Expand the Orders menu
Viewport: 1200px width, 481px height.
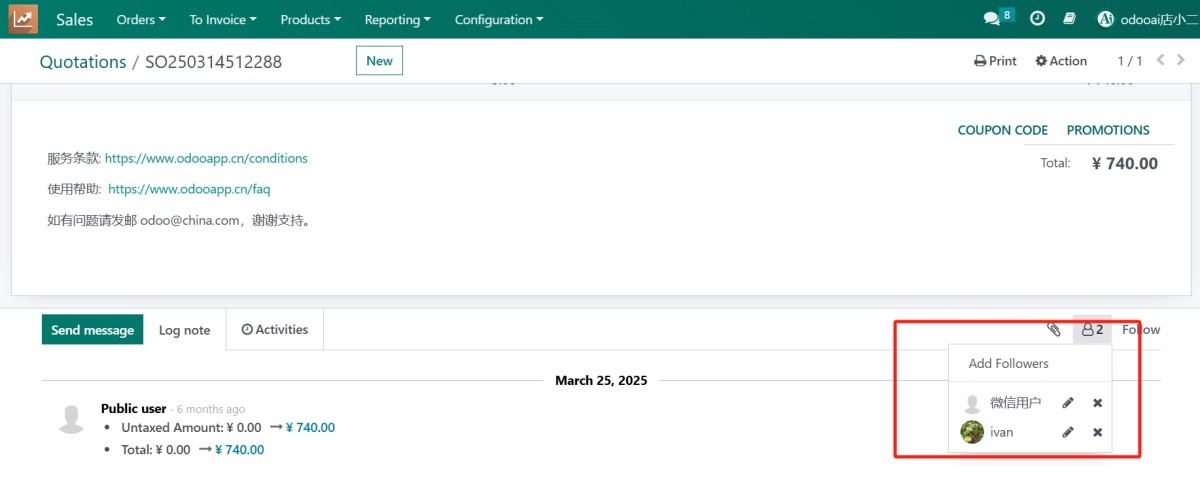pos(141,19)
